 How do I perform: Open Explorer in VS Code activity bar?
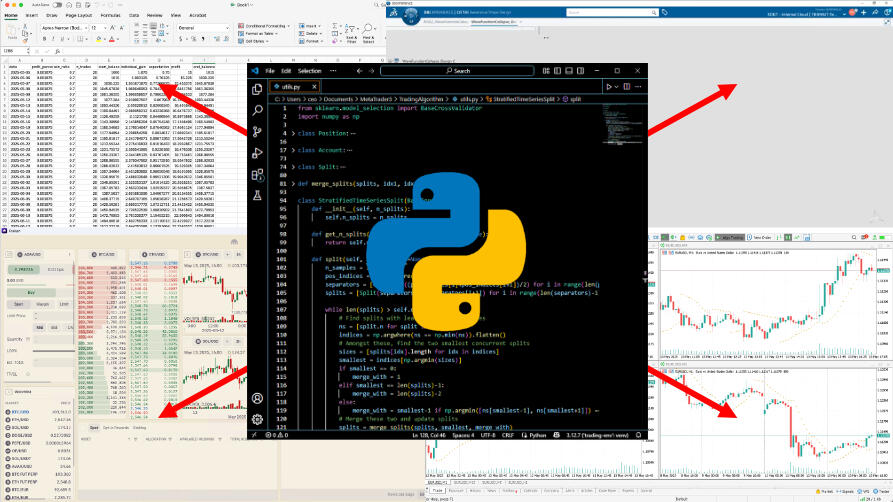click(x=257, y=89)
